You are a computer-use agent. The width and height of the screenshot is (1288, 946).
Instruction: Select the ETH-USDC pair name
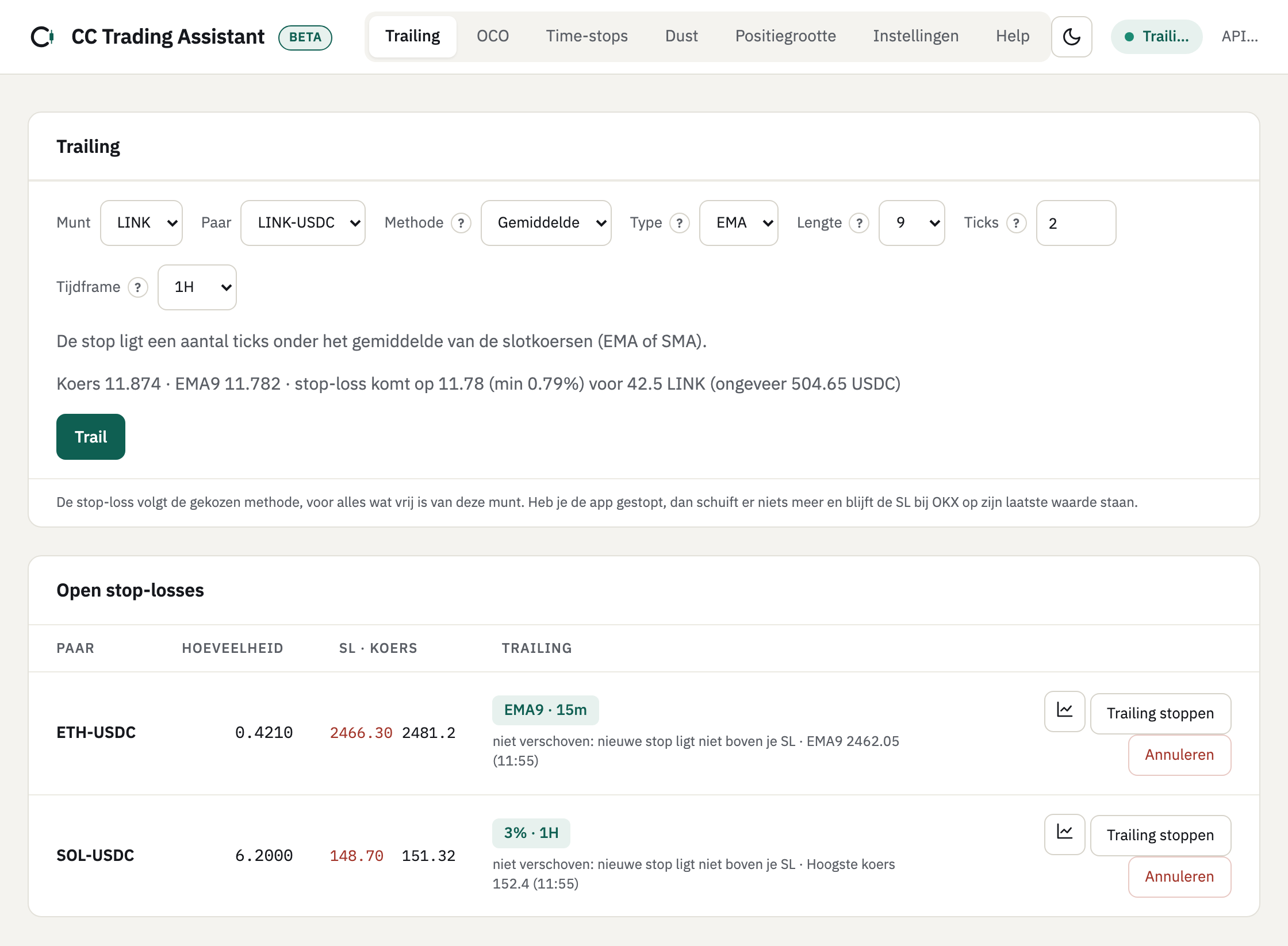pos(96,732)
